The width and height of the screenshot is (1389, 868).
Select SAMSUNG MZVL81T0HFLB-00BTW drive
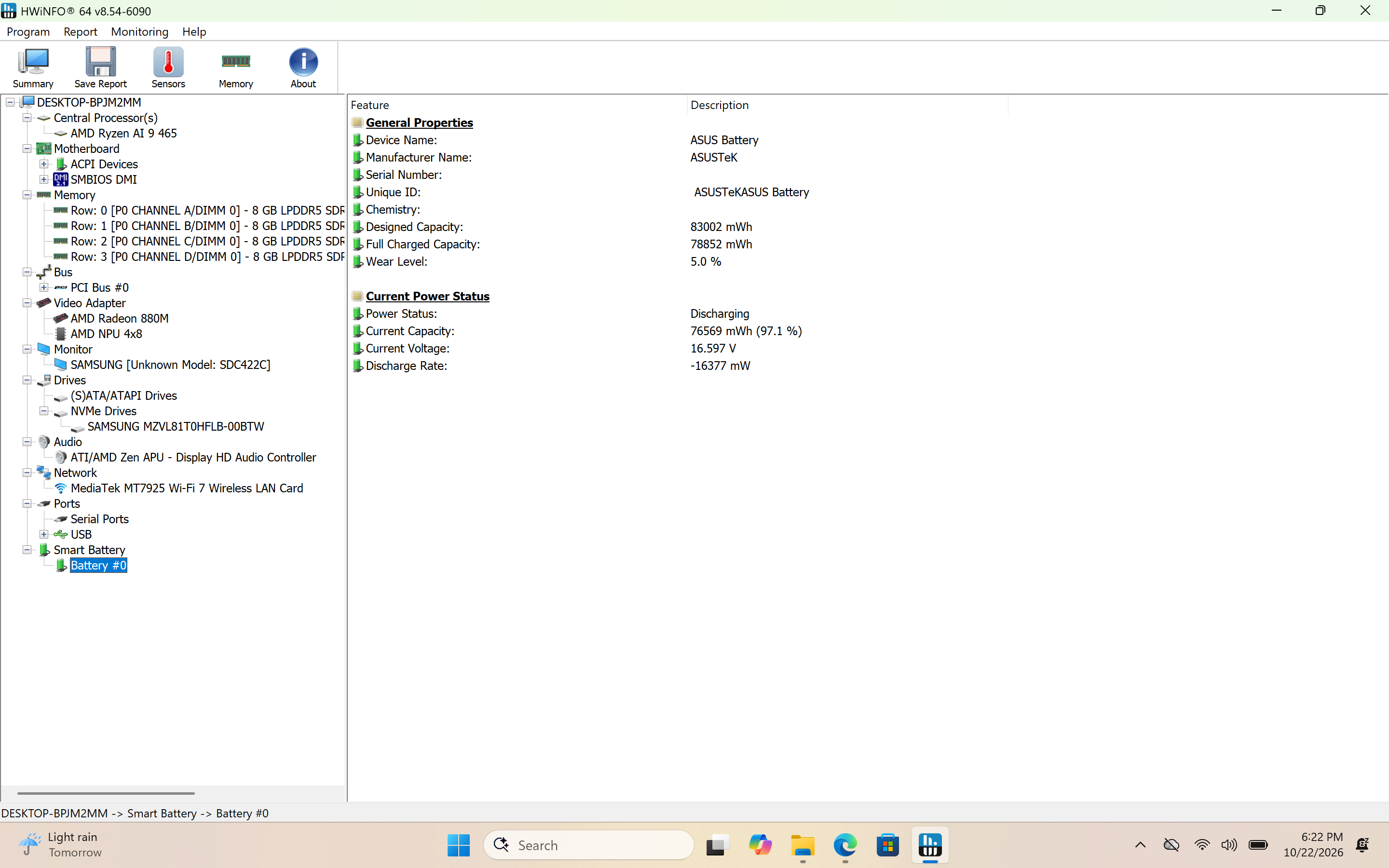[176, 427]
